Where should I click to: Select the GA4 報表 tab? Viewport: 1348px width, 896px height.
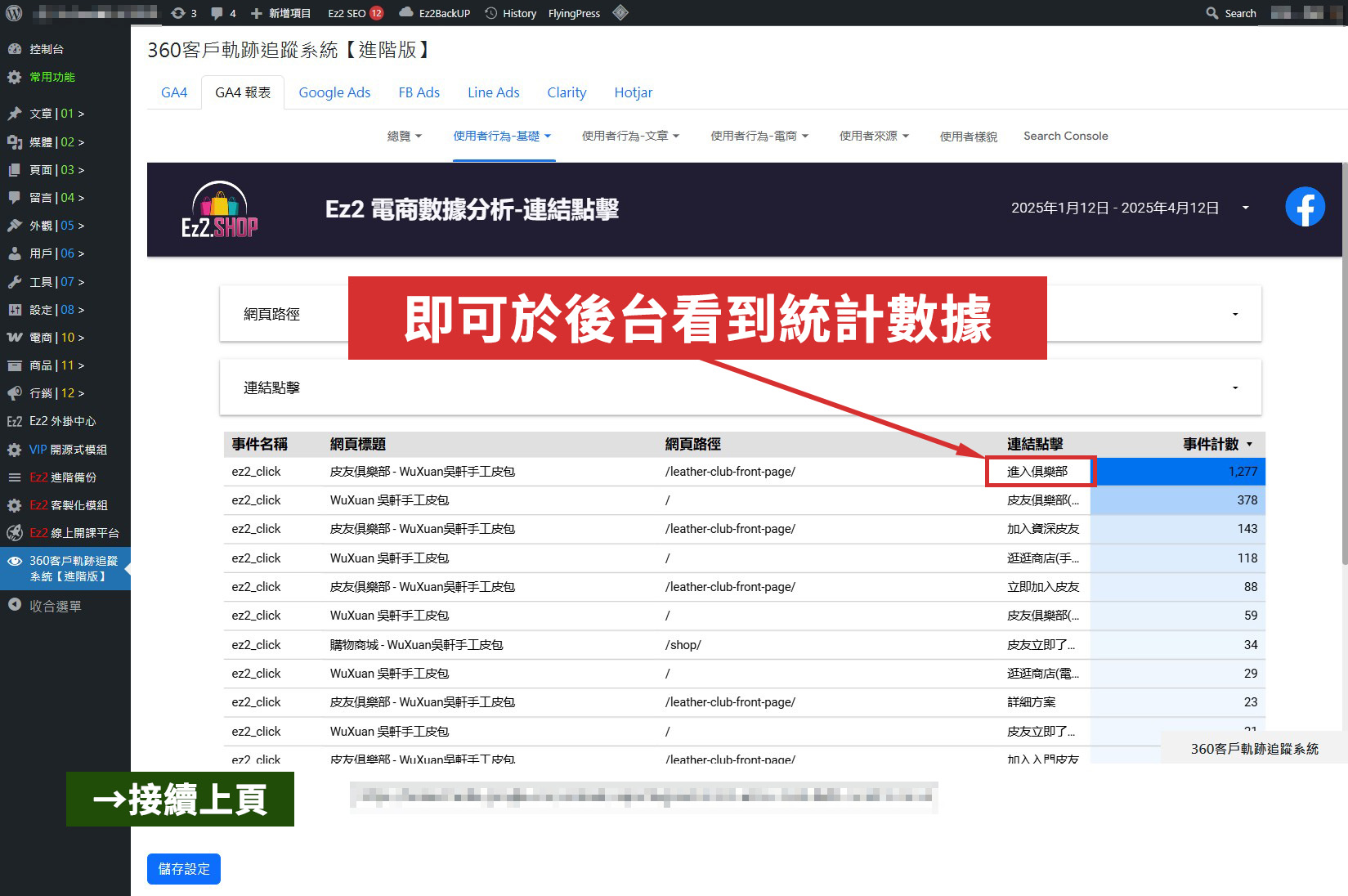coord(243,92)
